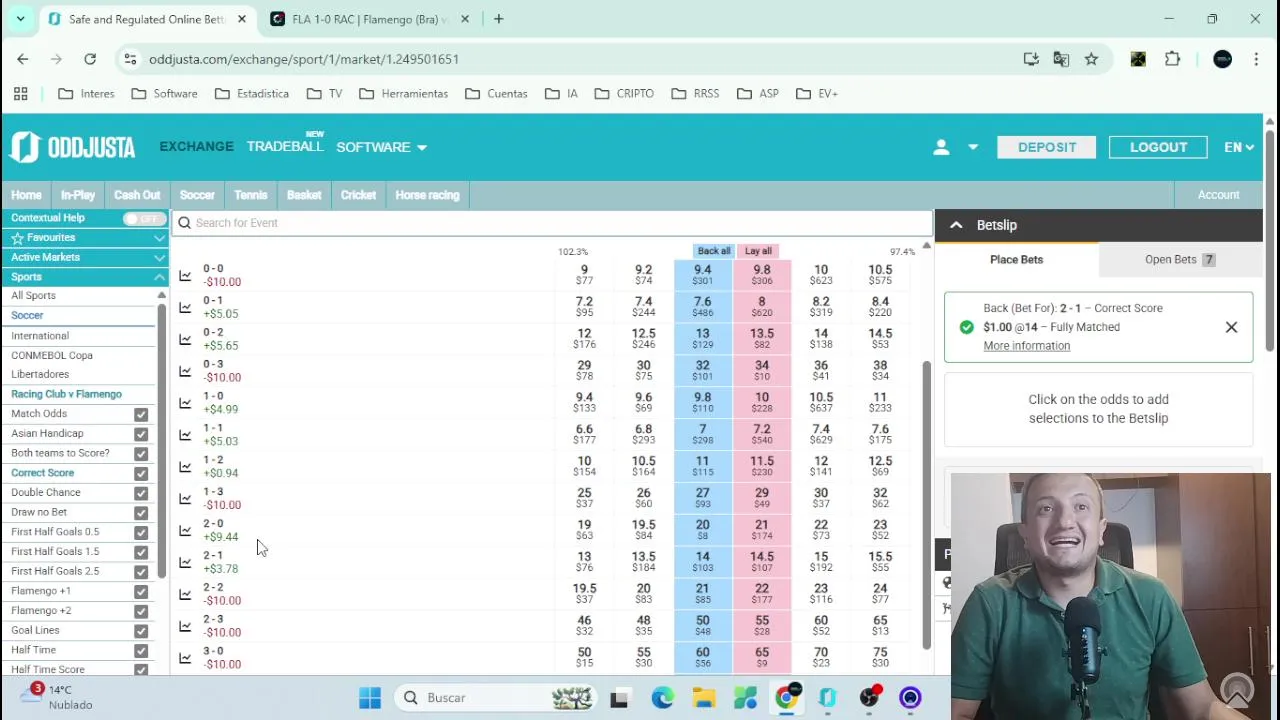Open the Horse racing menu

[x=427, y=195]
